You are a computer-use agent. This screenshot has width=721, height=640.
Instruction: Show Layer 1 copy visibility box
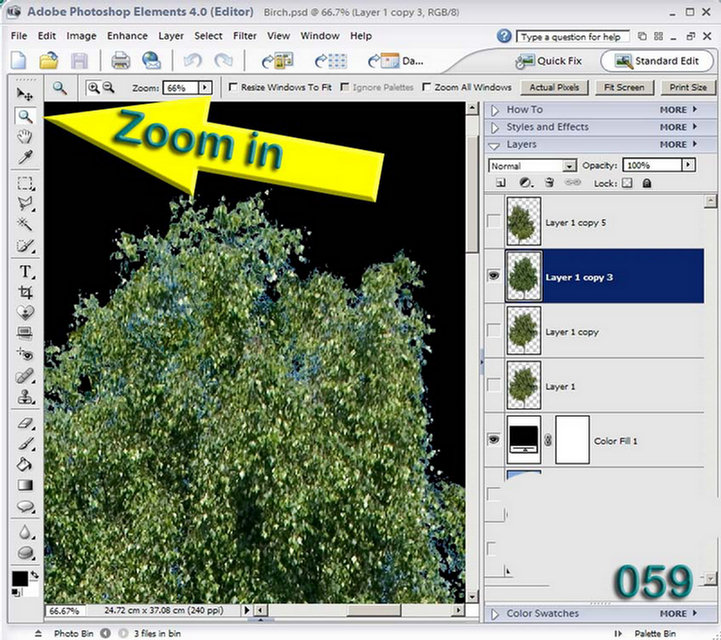[494, 330]
